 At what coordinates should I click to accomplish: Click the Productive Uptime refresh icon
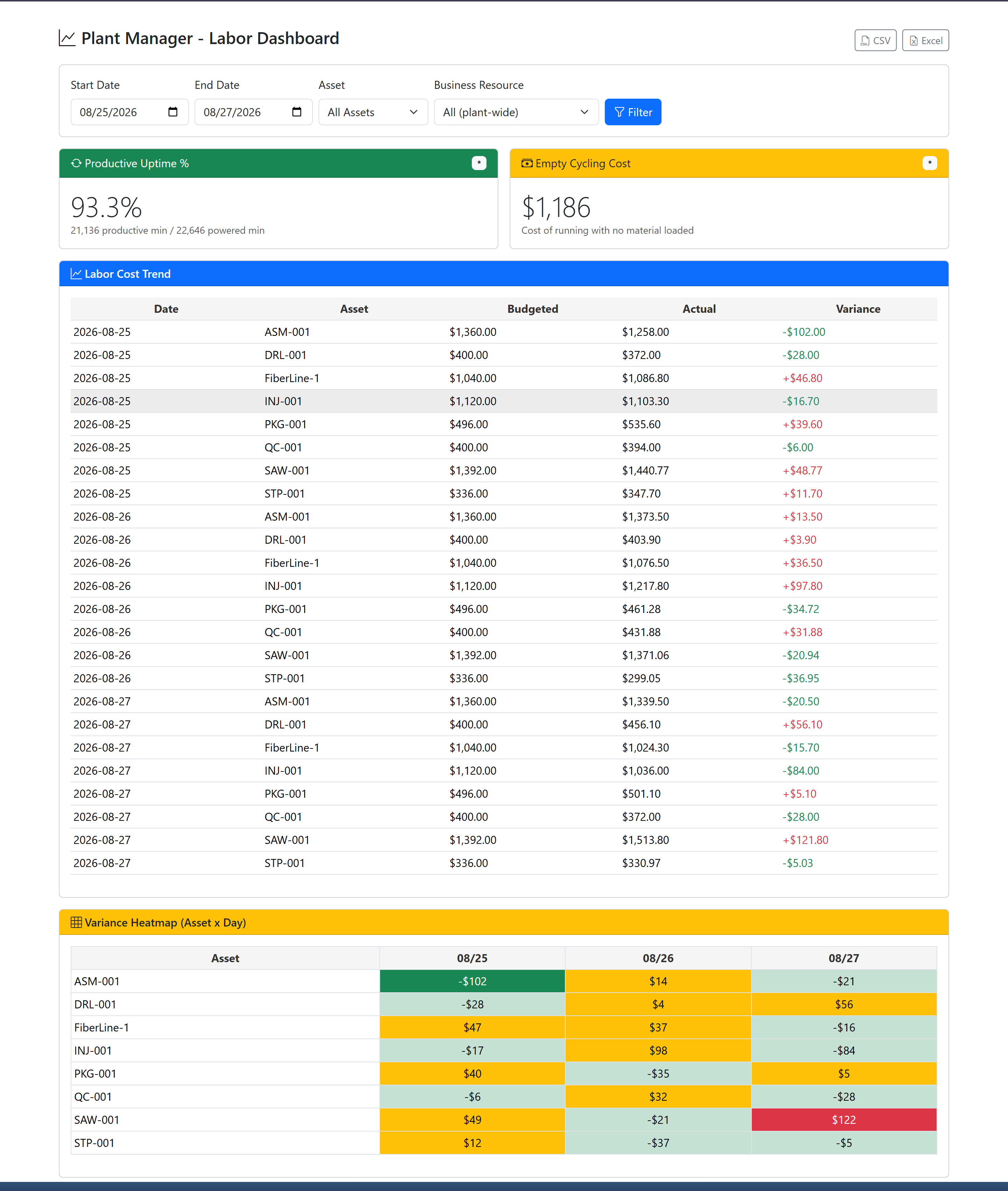(76, 163)
